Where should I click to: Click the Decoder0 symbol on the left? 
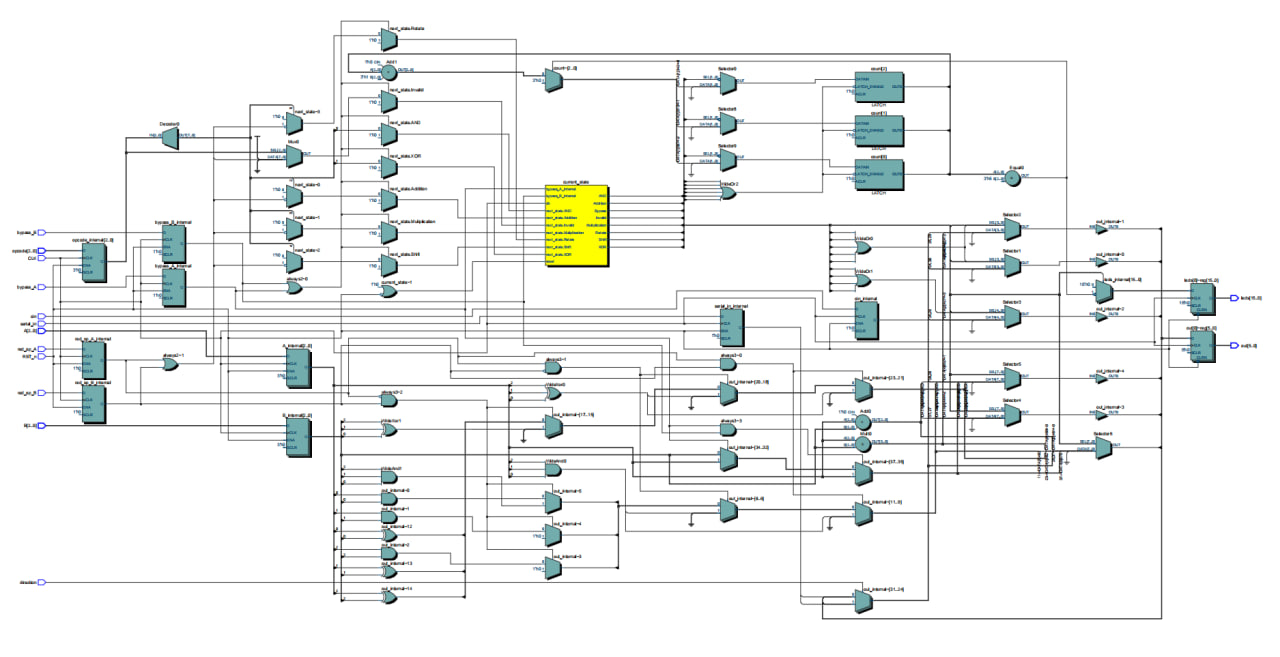[x=170, y=137]
